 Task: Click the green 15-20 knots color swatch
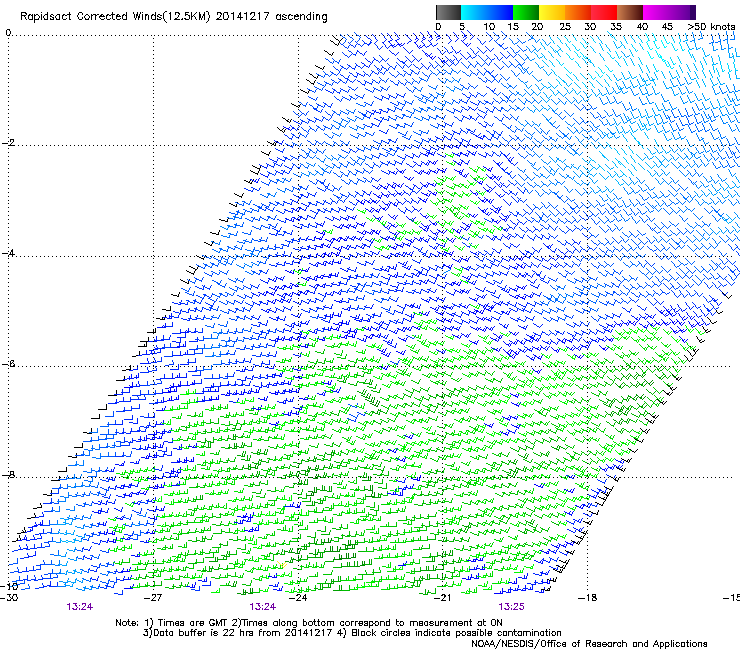[526, 12]
